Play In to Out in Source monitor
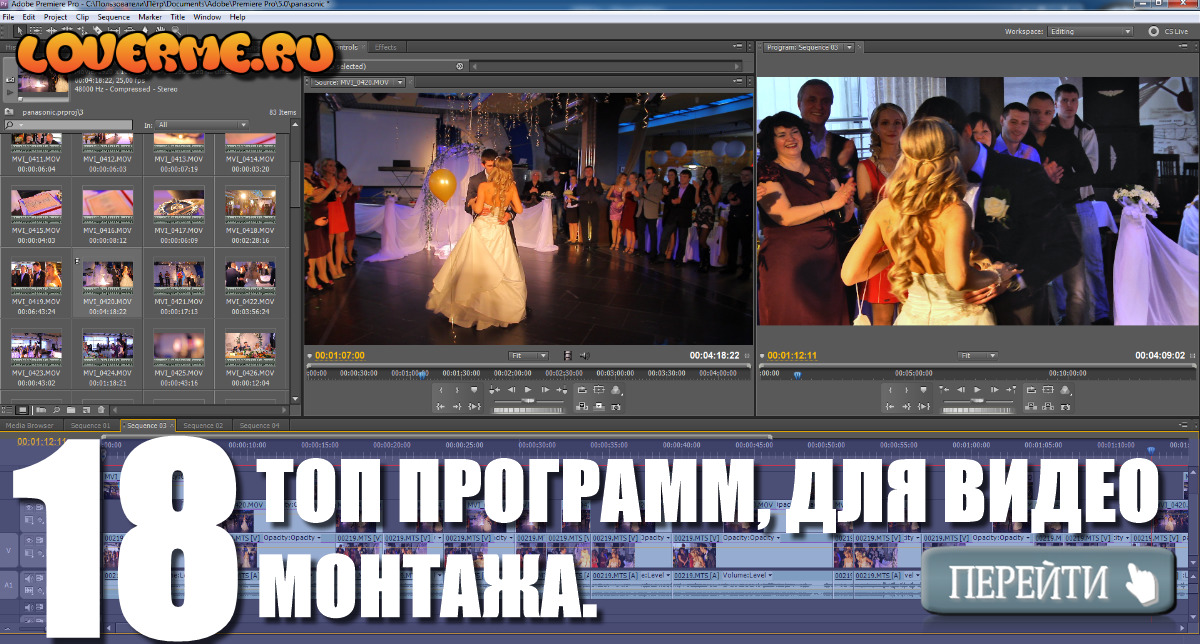The image size is (1200, 644). click(474, 406)
